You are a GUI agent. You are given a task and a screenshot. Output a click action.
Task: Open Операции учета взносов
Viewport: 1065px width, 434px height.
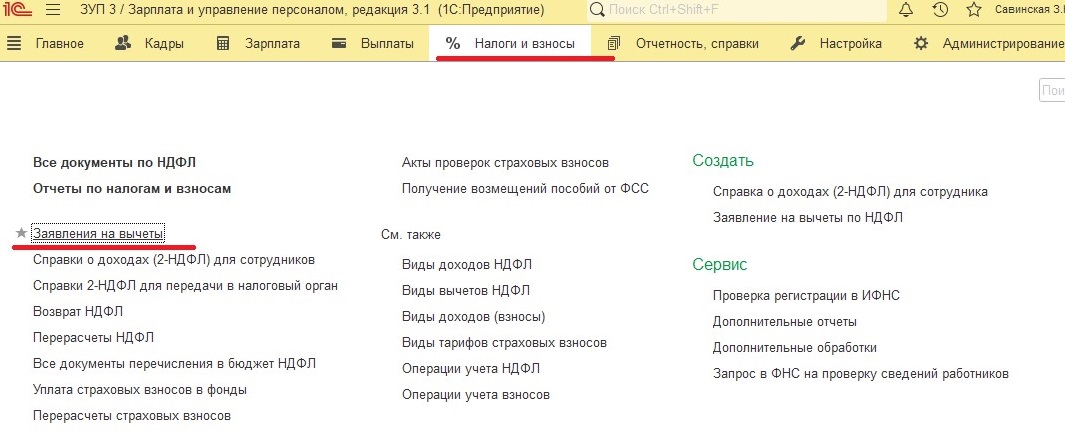[475, 395]
